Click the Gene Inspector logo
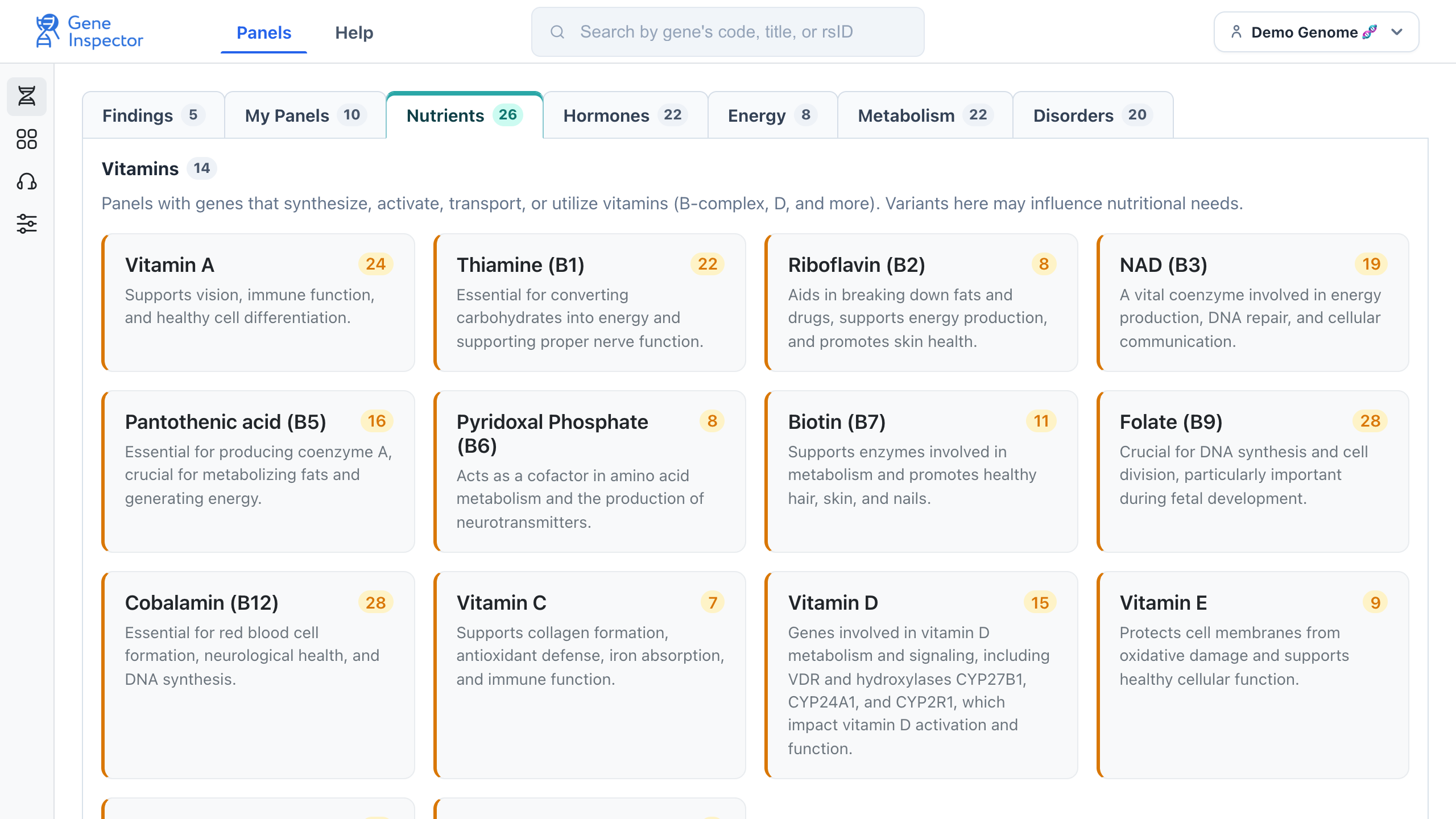Screen dimensions: 1456x819 (89, 32)
